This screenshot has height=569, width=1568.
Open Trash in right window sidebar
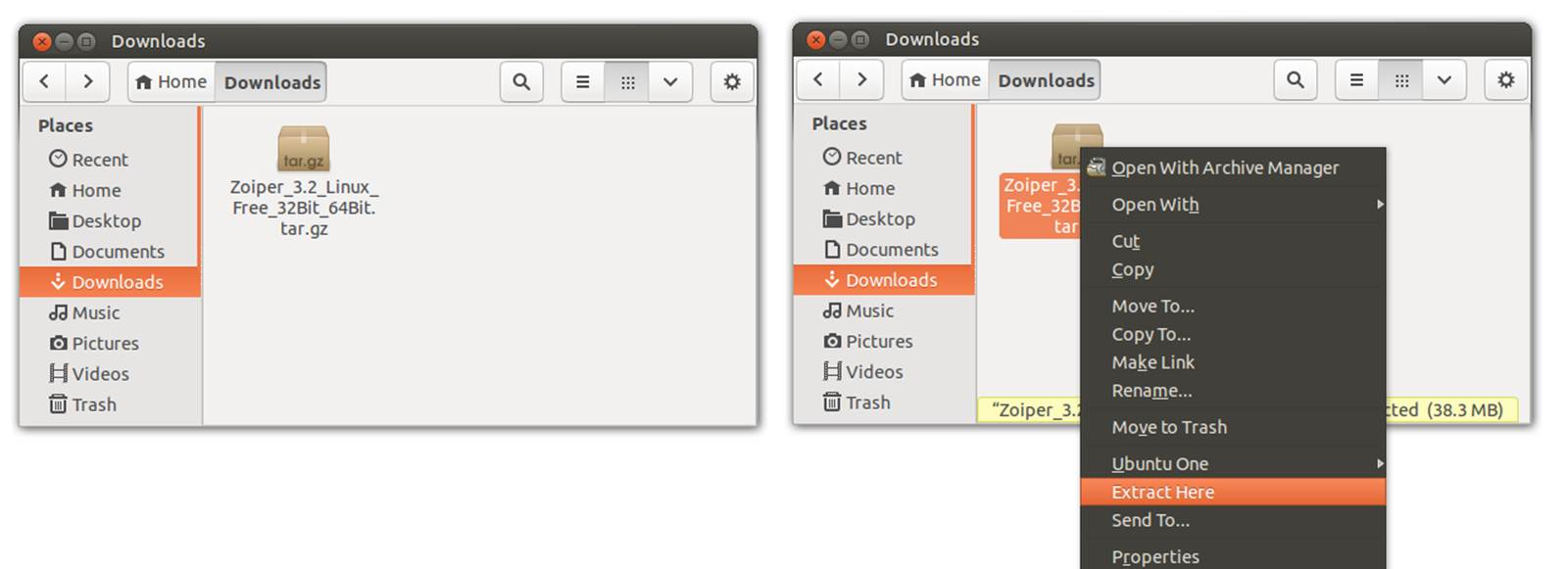(884, 403)
